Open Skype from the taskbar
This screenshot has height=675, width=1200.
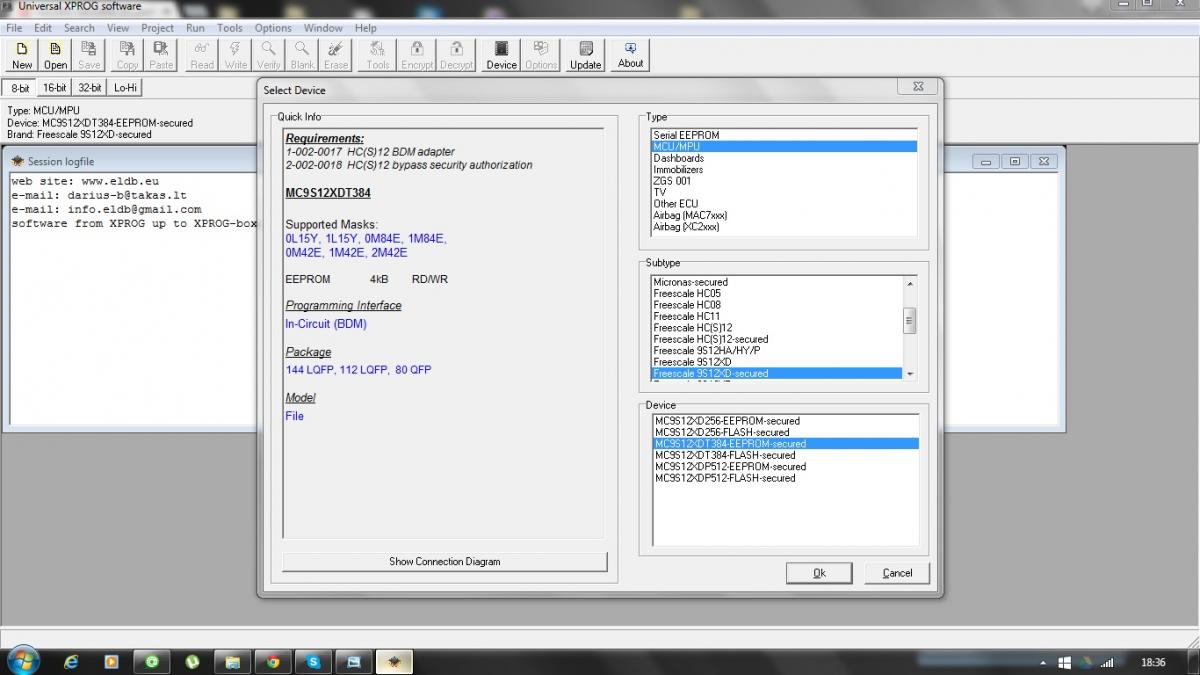pos(314,662)
